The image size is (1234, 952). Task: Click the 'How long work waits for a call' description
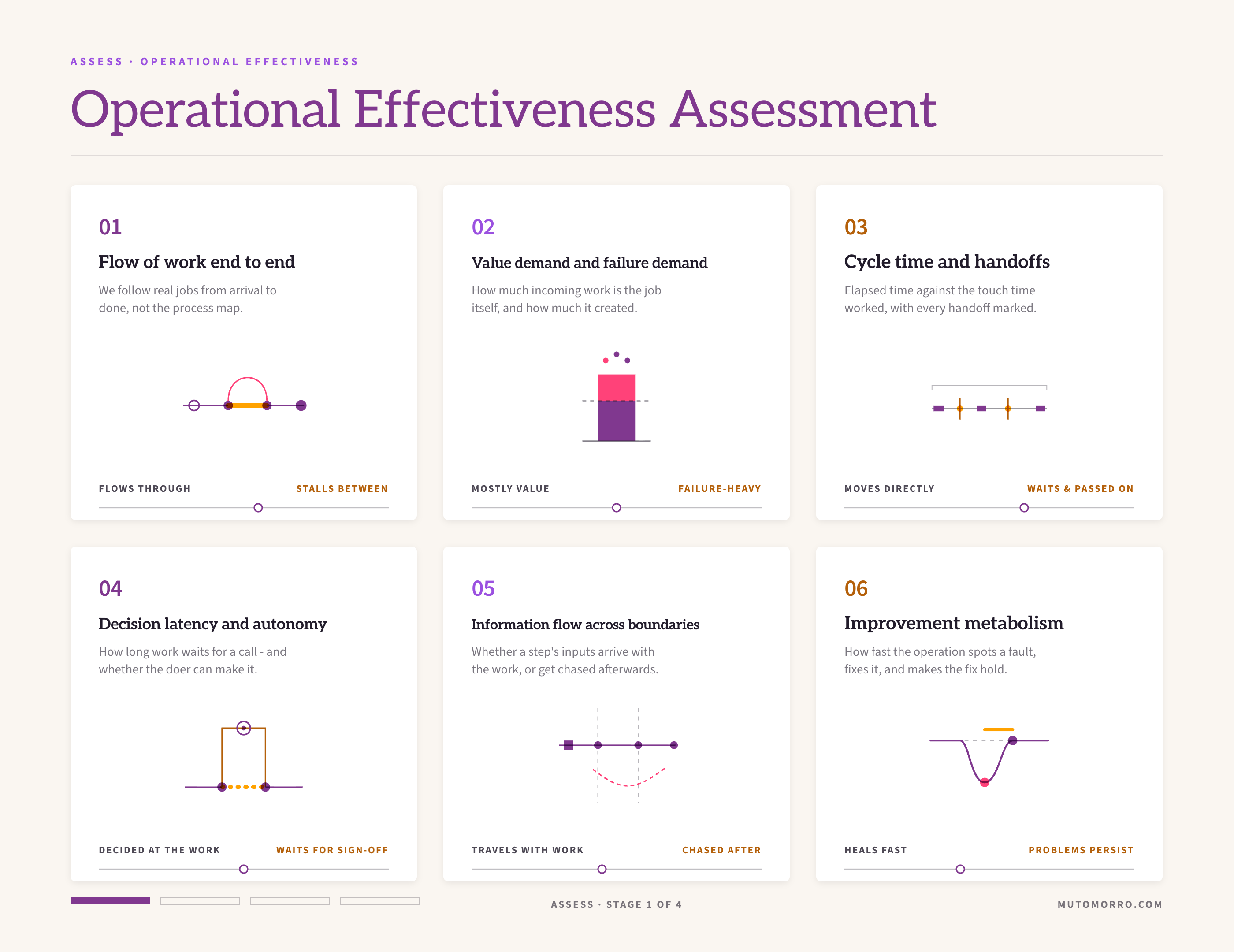click(193, 661)
